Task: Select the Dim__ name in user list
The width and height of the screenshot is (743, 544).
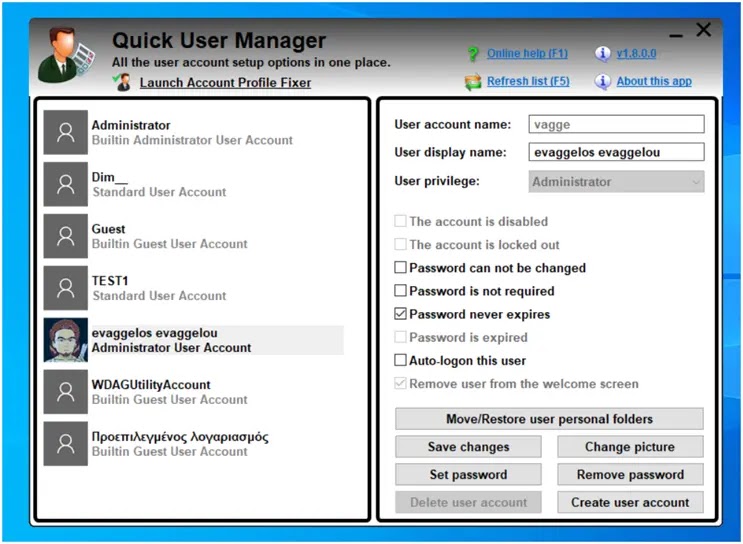Action: coord(109,177)
